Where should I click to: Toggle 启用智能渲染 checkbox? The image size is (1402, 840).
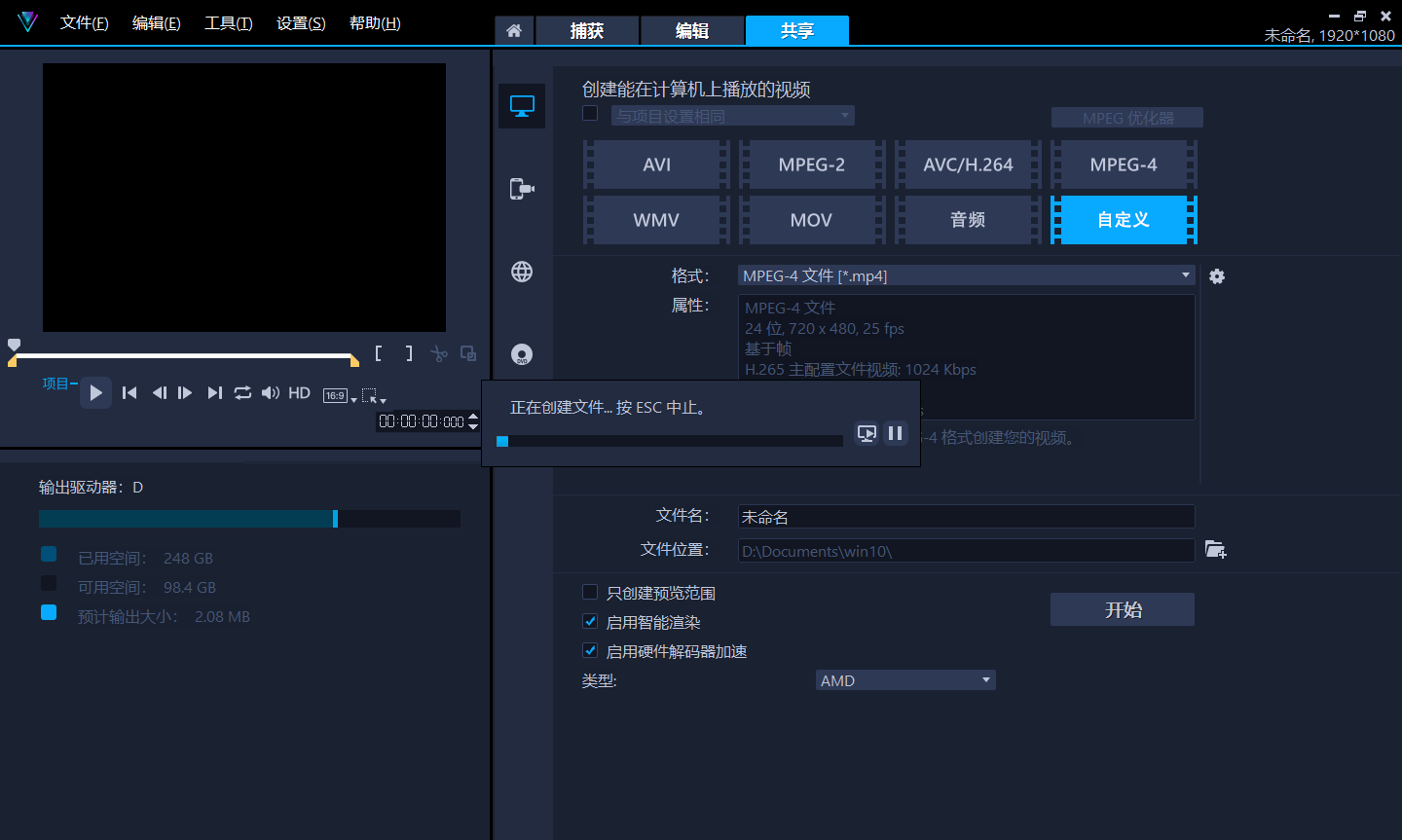coord(590,621)
